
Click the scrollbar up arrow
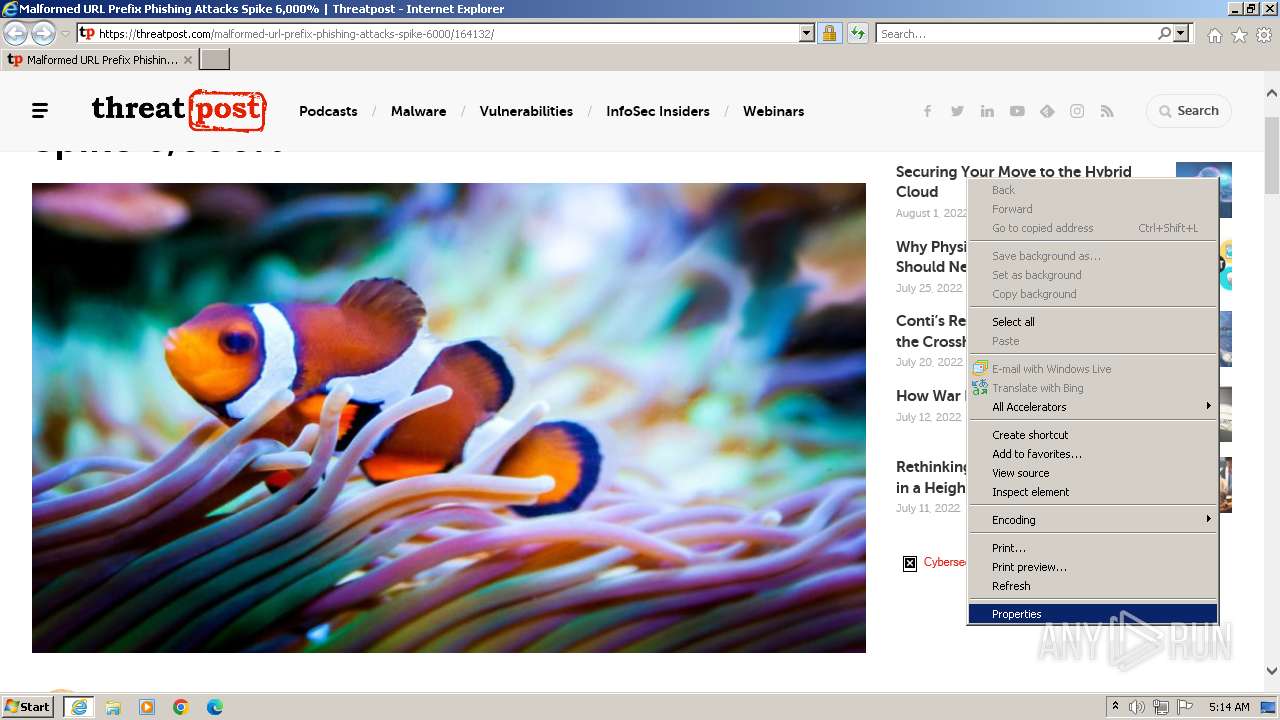coord(1271,93)
